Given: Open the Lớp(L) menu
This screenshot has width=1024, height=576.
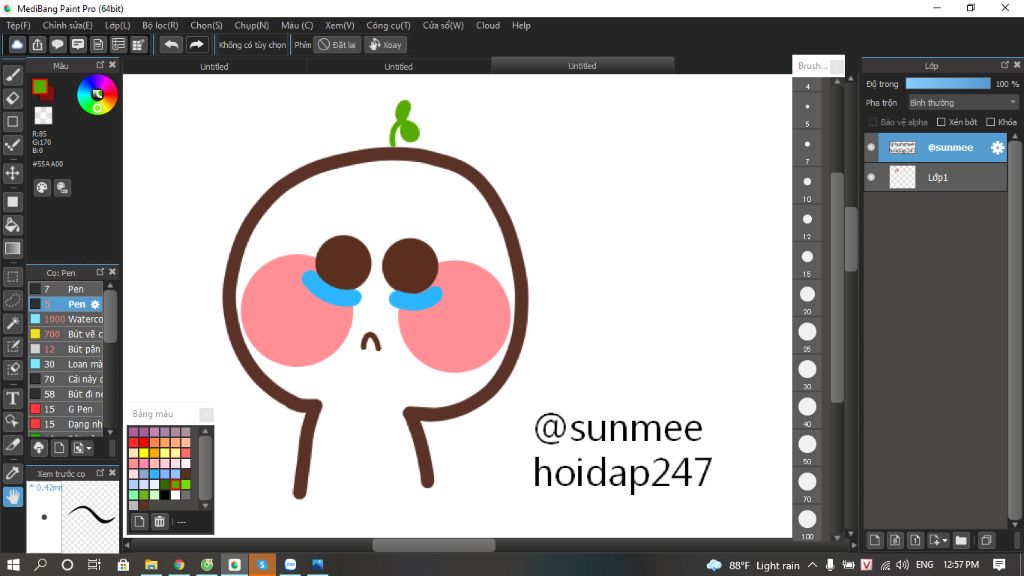Looking at the screenshot, I should (x=118, y=25).
